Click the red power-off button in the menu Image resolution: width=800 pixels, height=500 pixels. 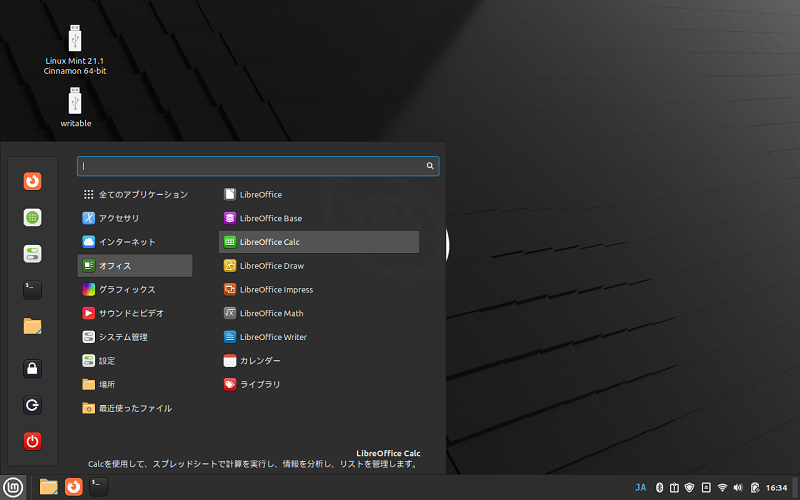[x=32, y=441]
